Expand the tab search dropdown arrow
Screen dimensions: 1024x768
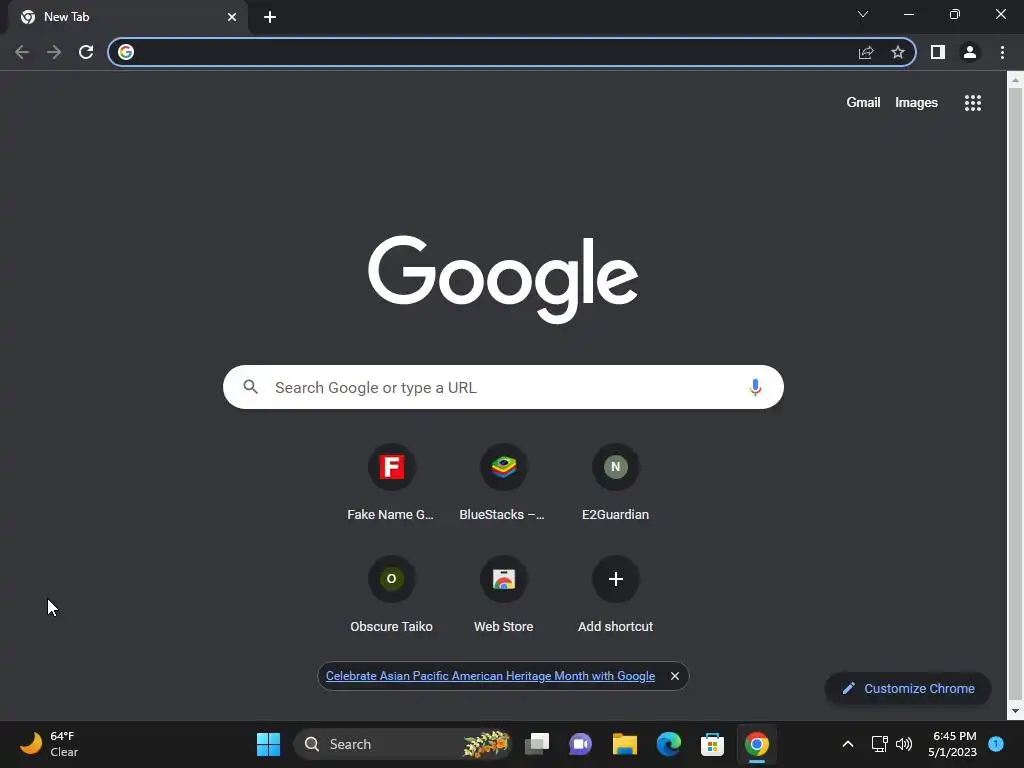click(863, 14)
